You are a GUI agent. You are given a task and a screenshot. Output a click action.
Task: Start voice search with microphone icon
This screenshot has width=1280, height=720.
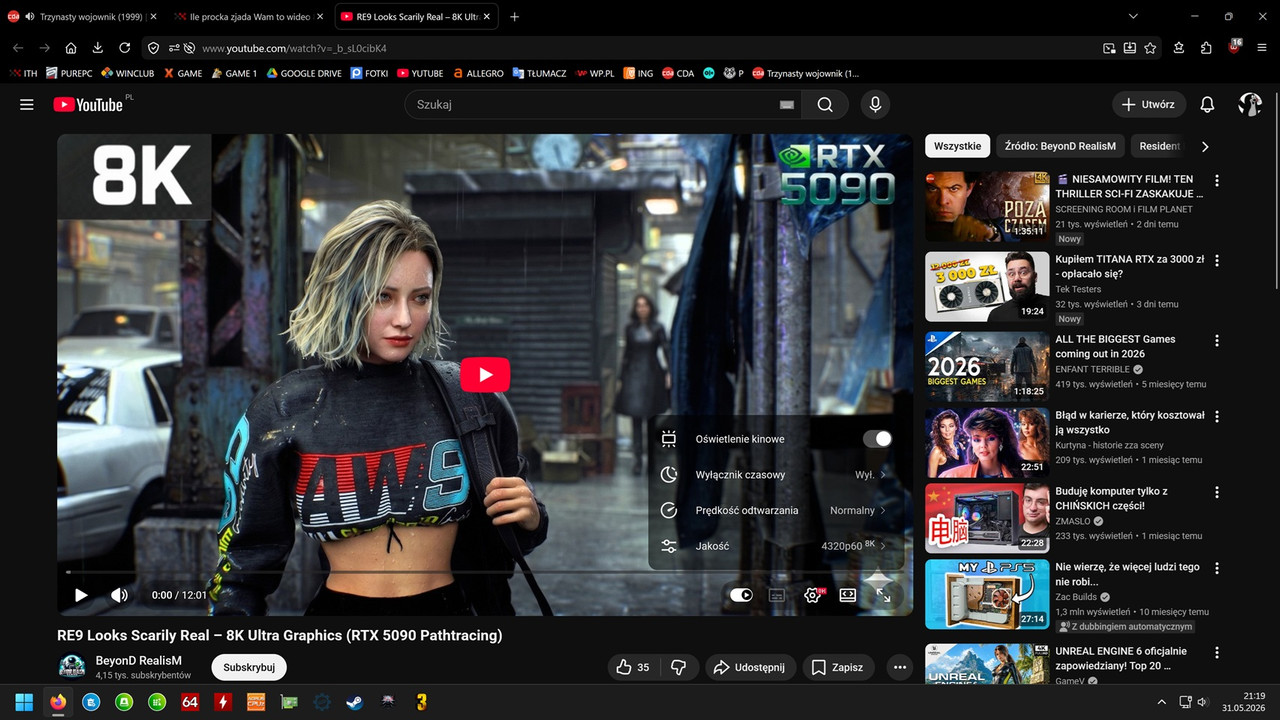tap(875, 104)
